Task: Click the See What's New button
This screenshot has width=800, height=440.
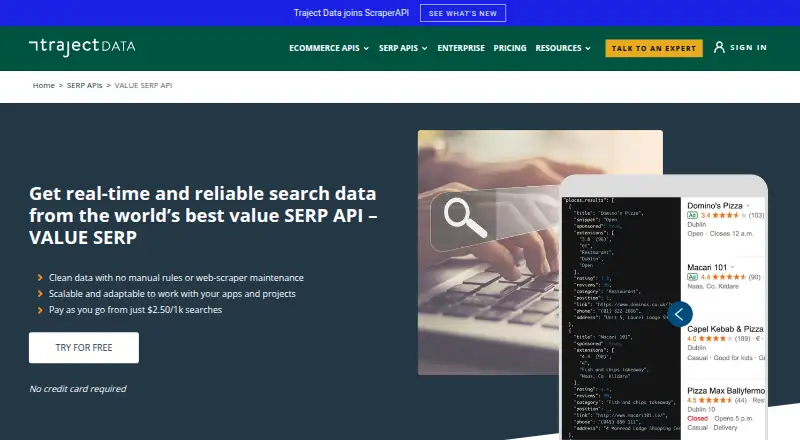Action: [463, 13]
